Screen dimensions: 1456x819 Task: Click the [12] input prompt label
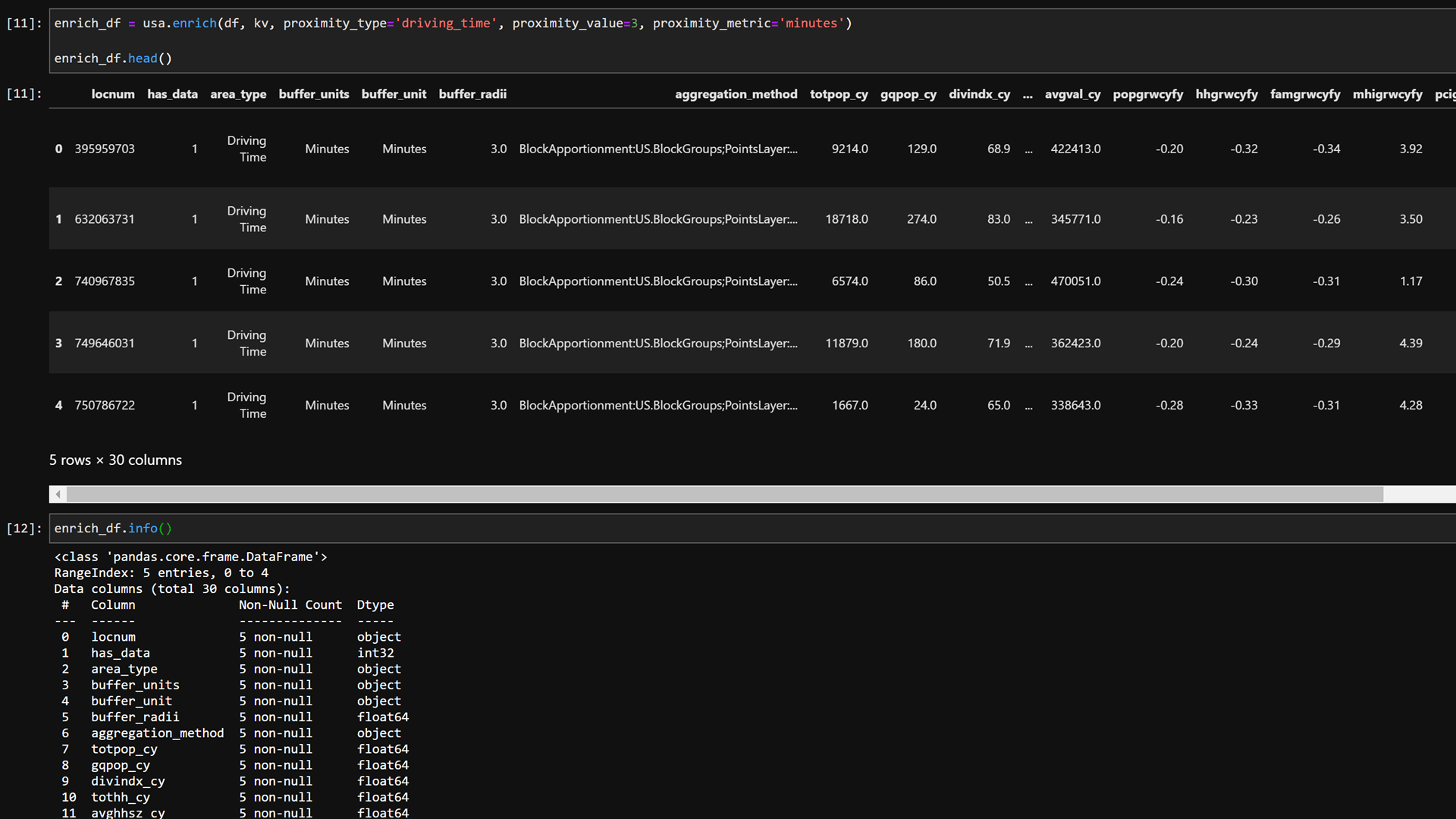24,529
